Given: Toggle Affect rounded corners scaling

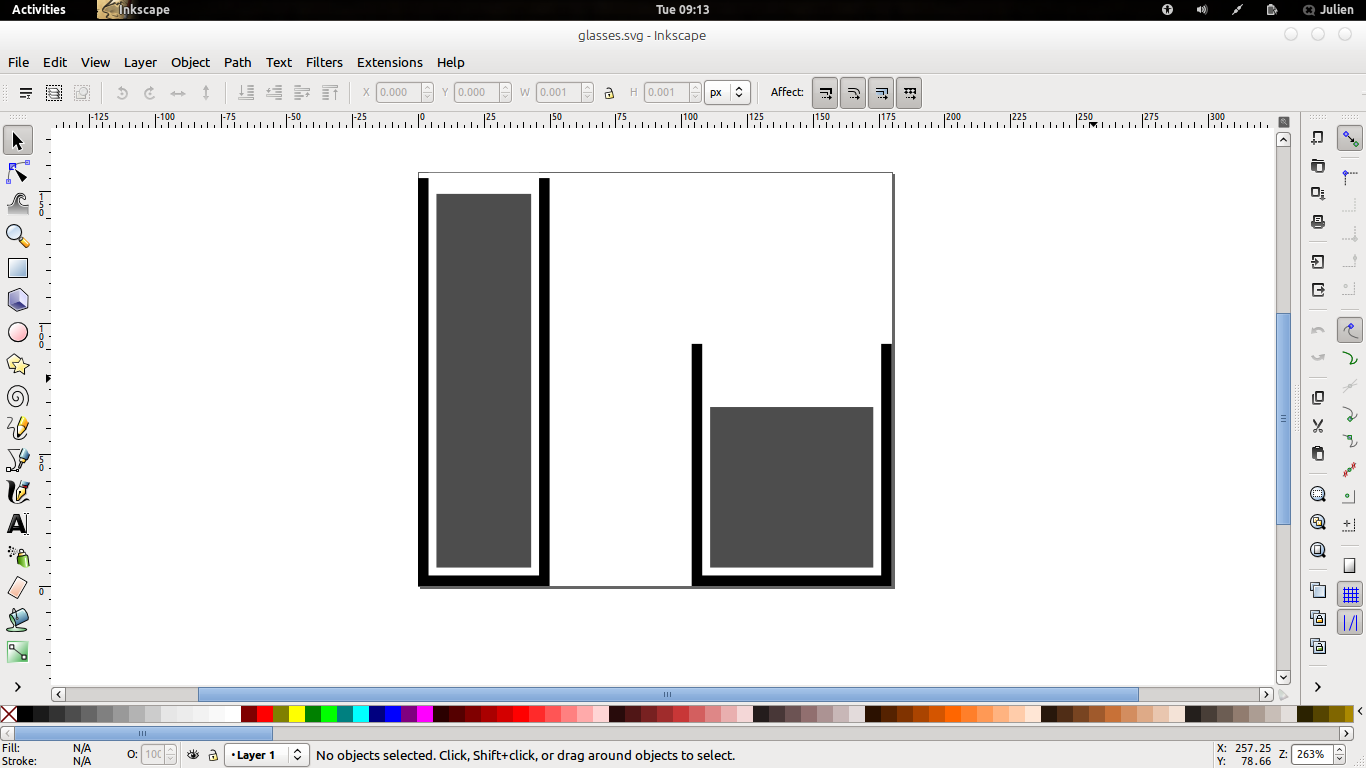Looking at the screenshot, I should coord(853,93).
